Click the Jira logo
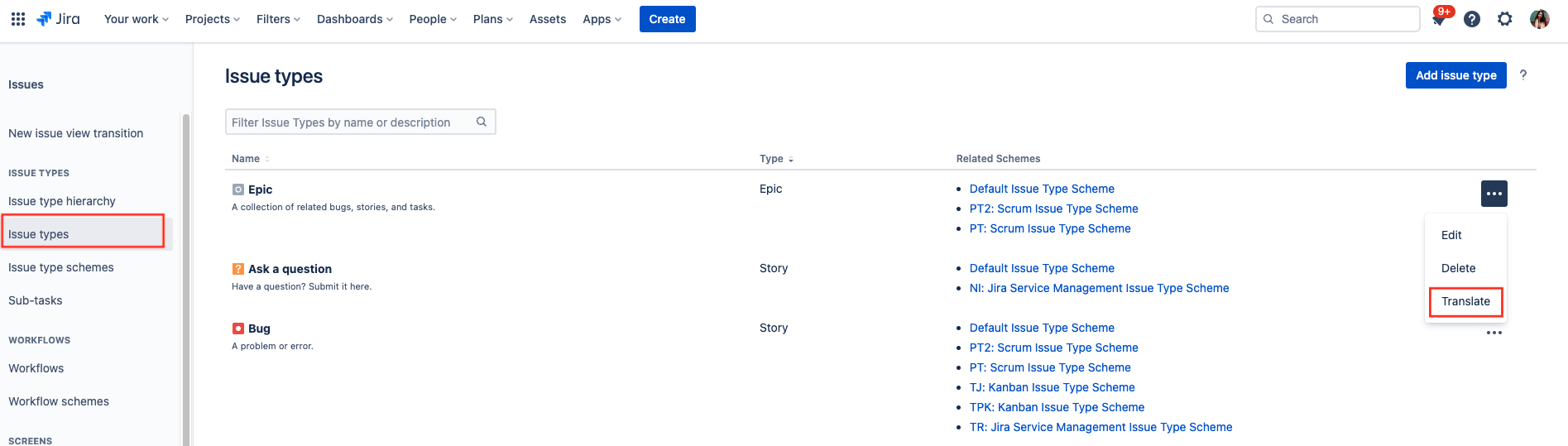The height and width of the screenshot is (446, 1568). (x=59, y=19)
